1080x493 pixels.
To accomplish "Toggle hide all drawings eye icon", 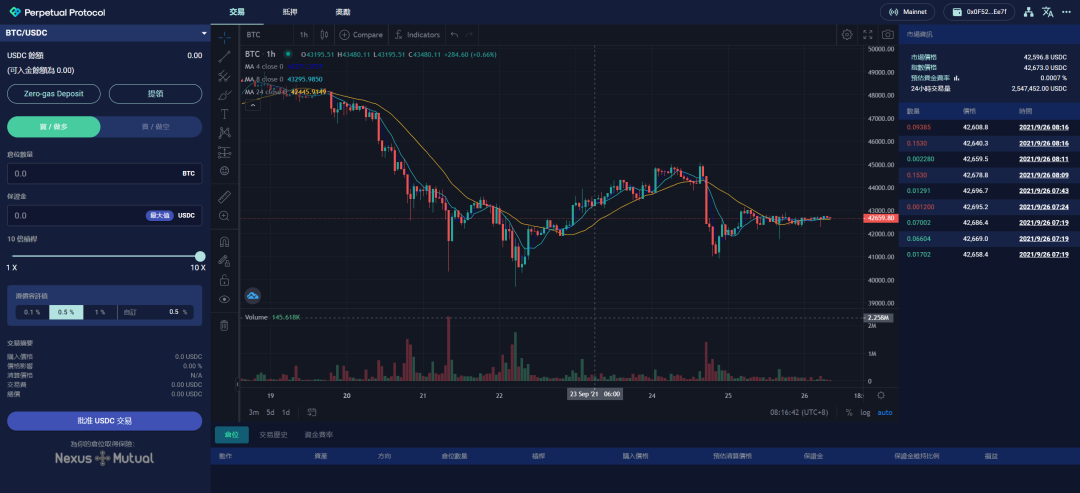I will tap(224, 299).
